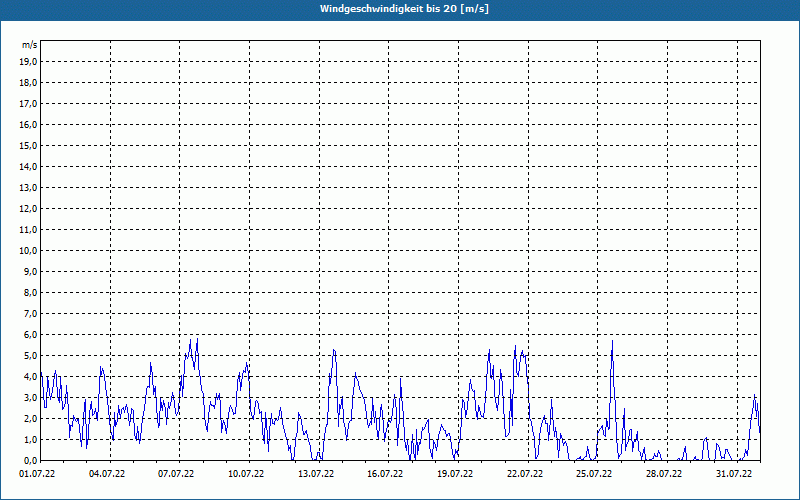800x500 pixels.
Task: Select date label 13.07.22
Action: click(x=316, y=474)
